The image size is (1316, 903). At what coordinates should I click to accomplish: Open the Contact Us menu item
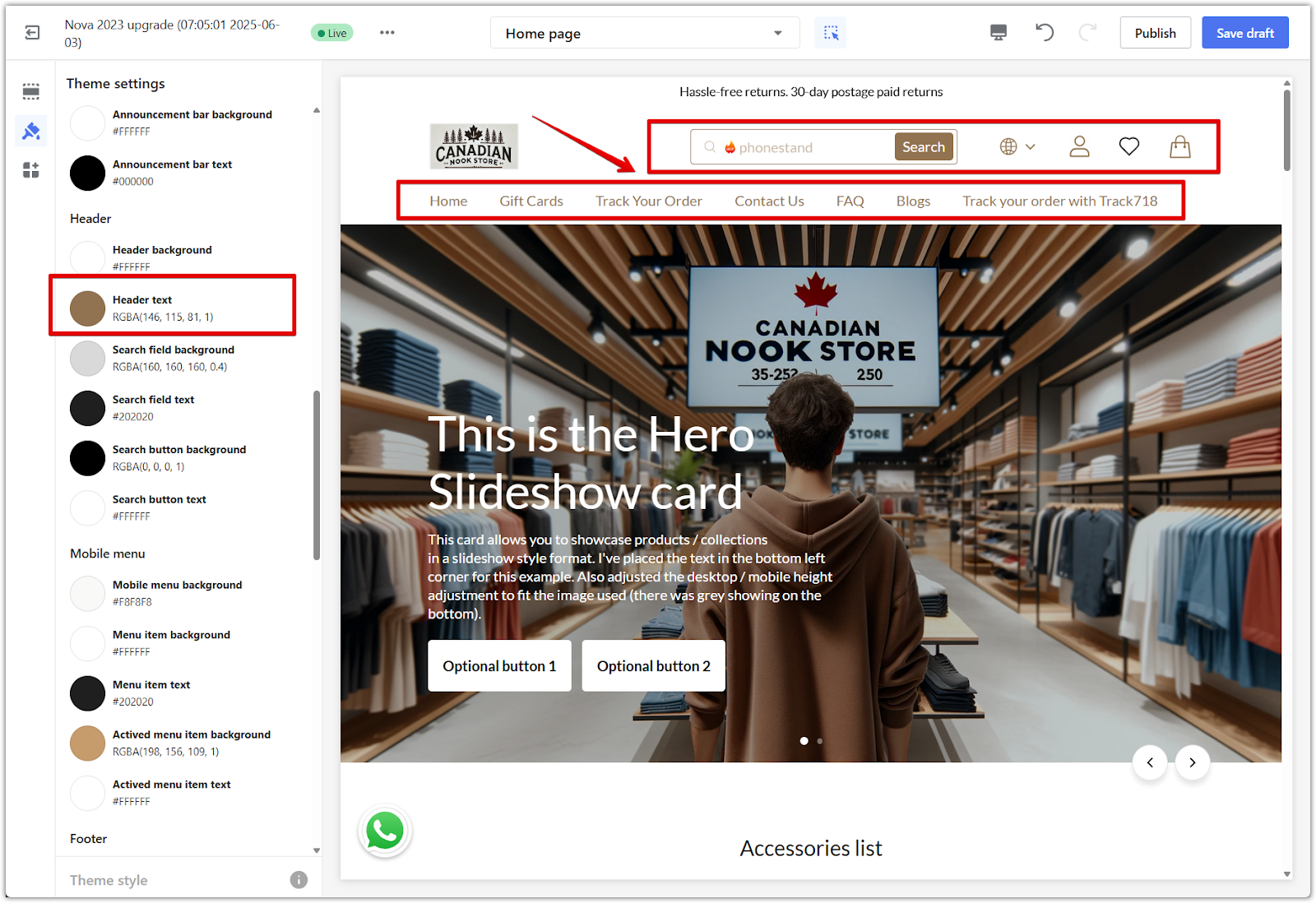tap(769, 201)
